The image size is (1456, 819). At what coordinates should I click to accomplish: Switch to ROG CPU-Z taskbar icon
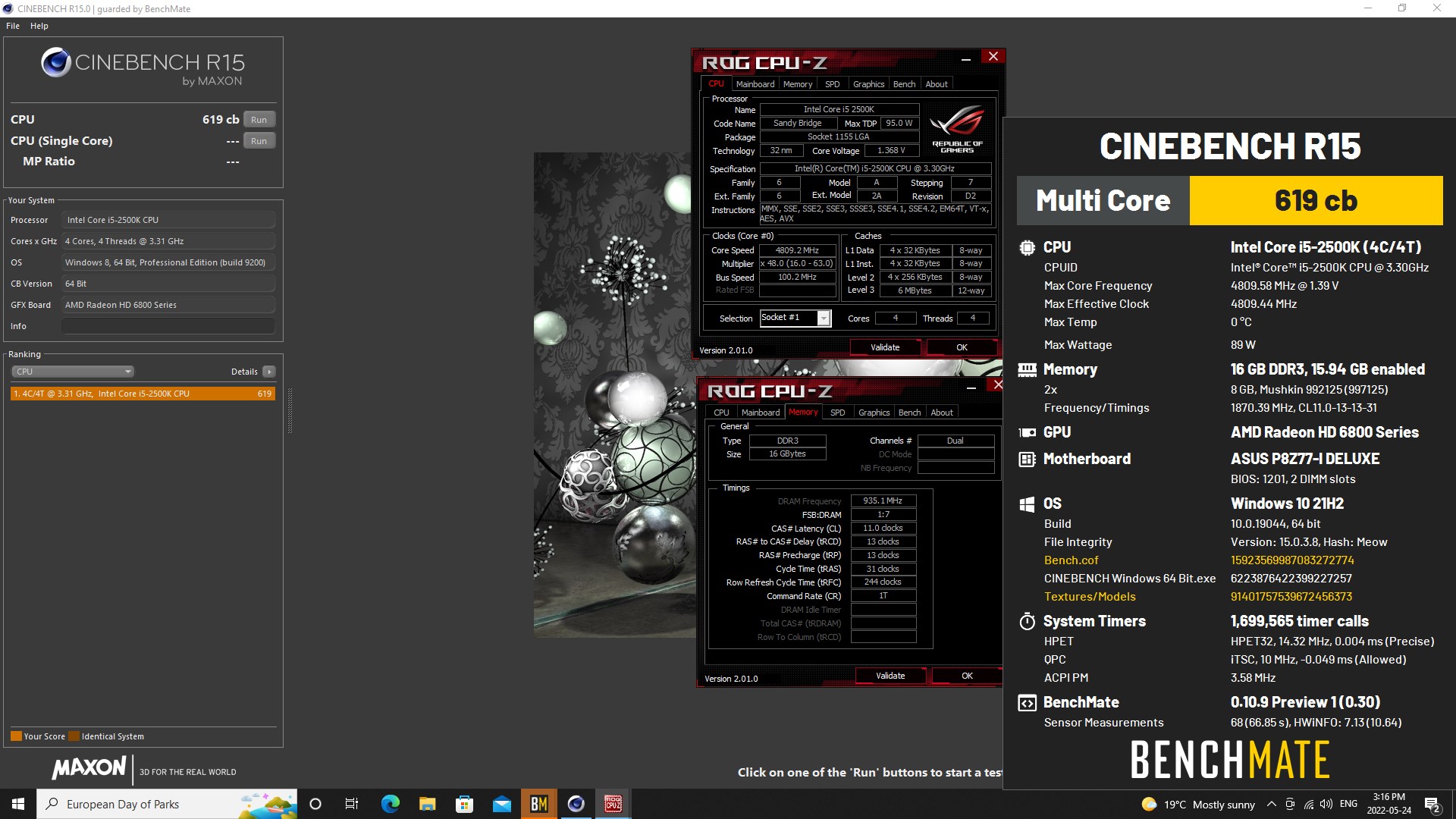pos(613,804)
